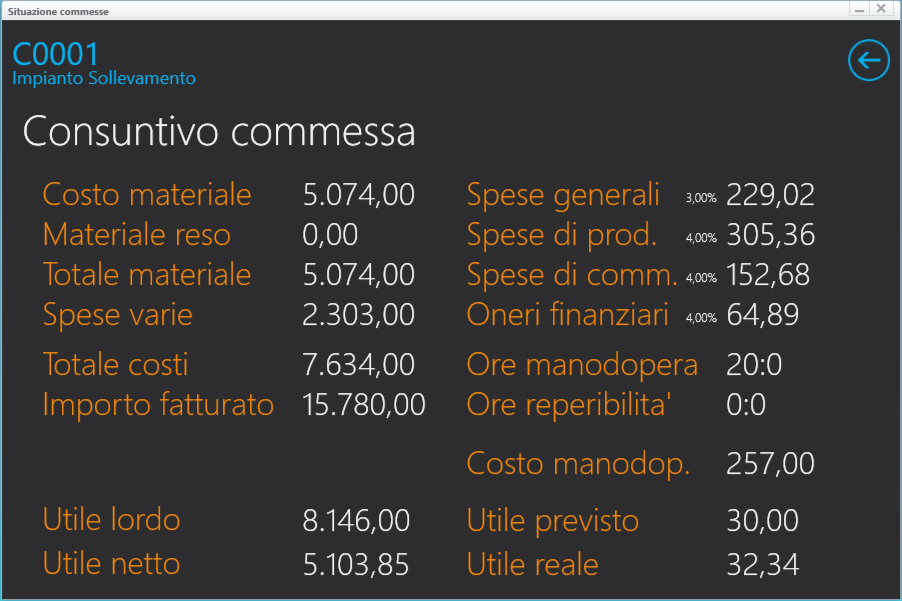Select the Utile netto value 5.103,85
The width and height of the screenshot is (902, 601).
tap(356, 565)
